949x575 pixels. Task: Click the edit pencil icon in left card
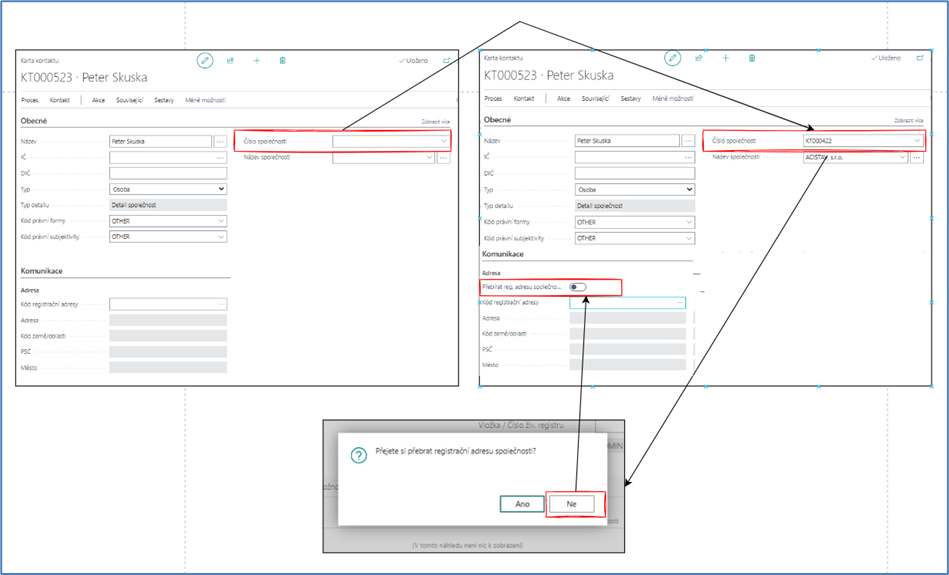coord(205,61)
